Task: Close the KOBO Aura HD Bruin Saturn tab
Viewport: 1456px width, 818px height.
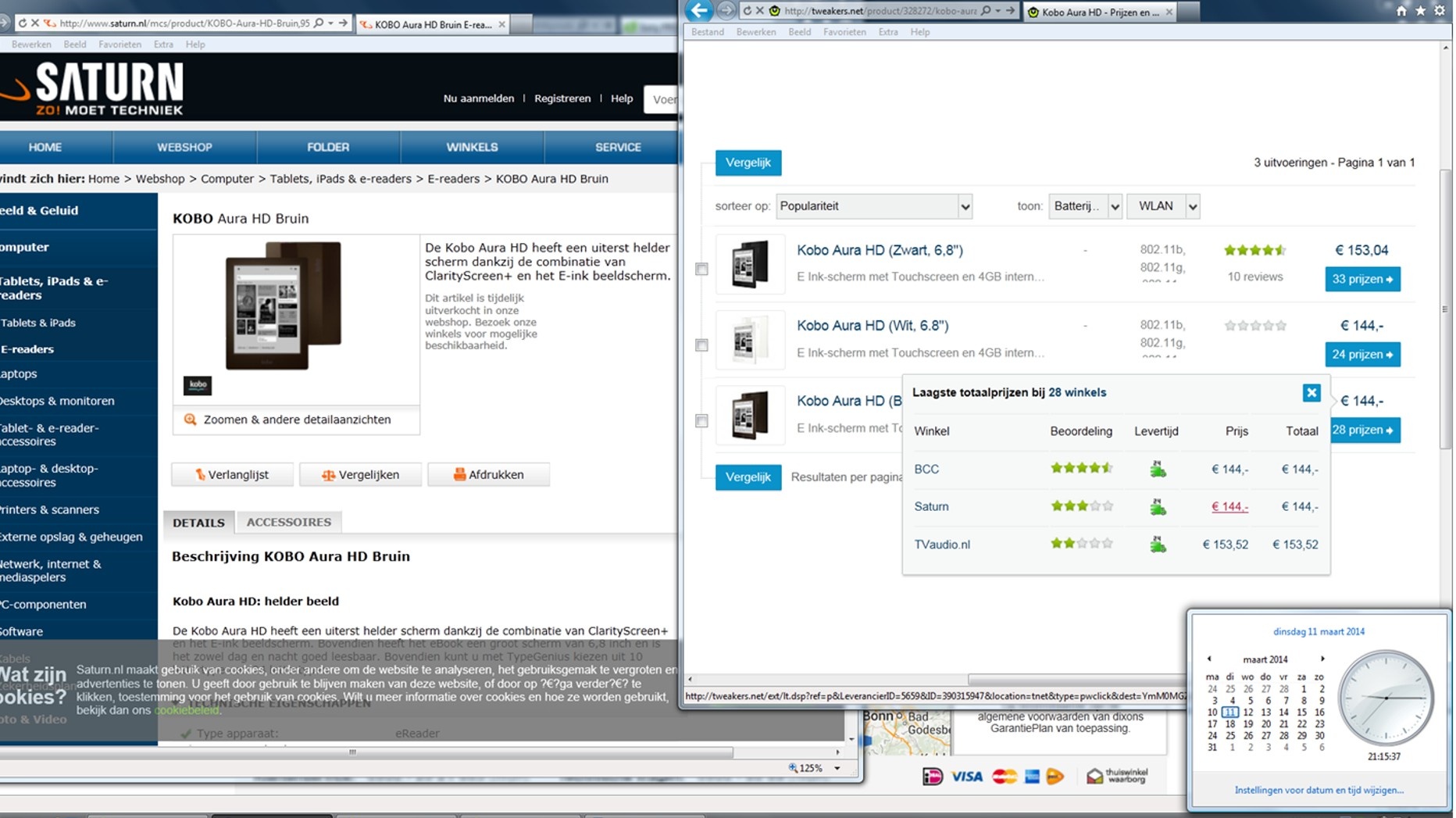Action: pyautogui.click(x=501, y=24)
